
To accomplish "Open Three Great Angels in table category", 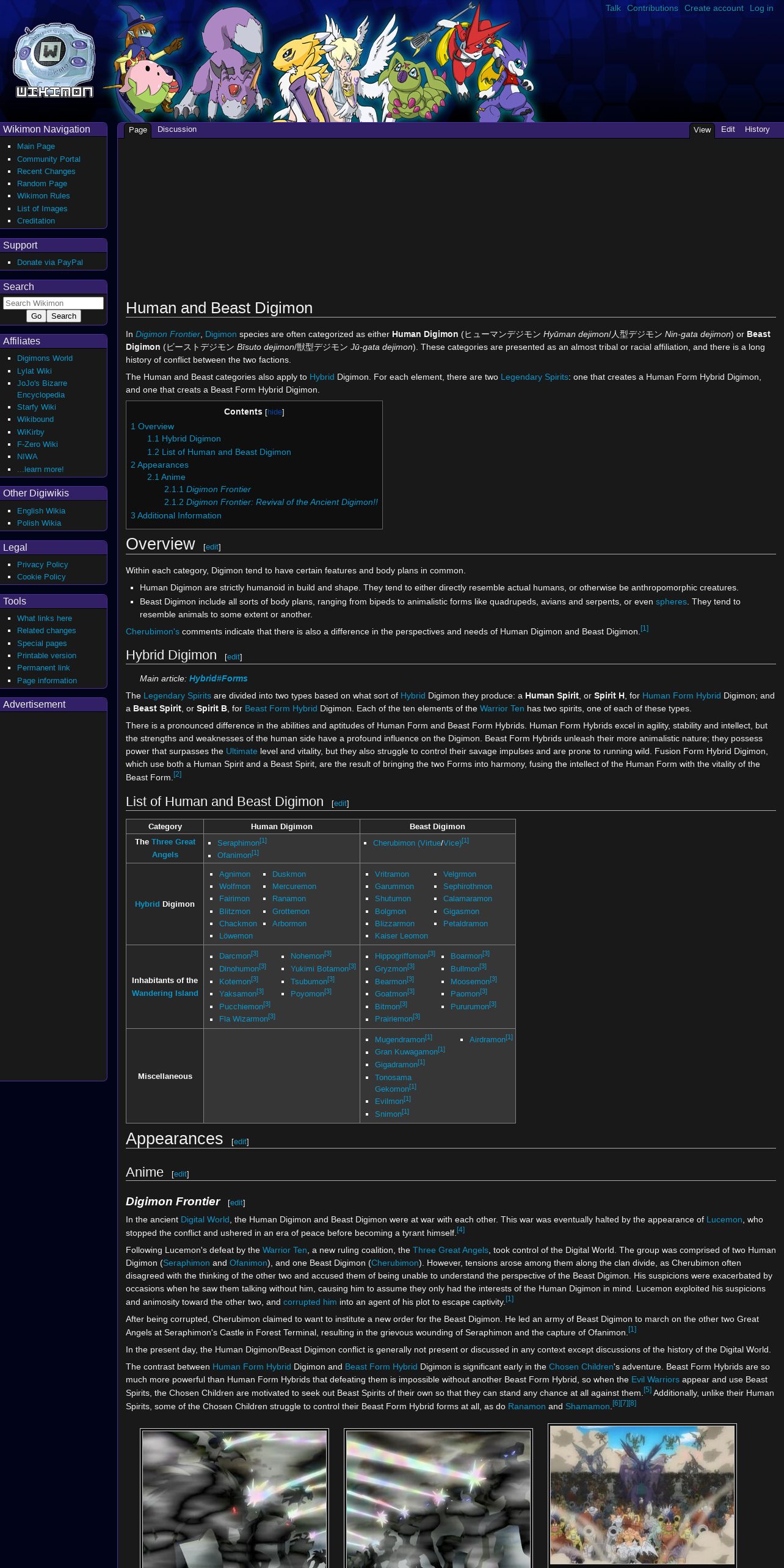I will click(173, 848).
